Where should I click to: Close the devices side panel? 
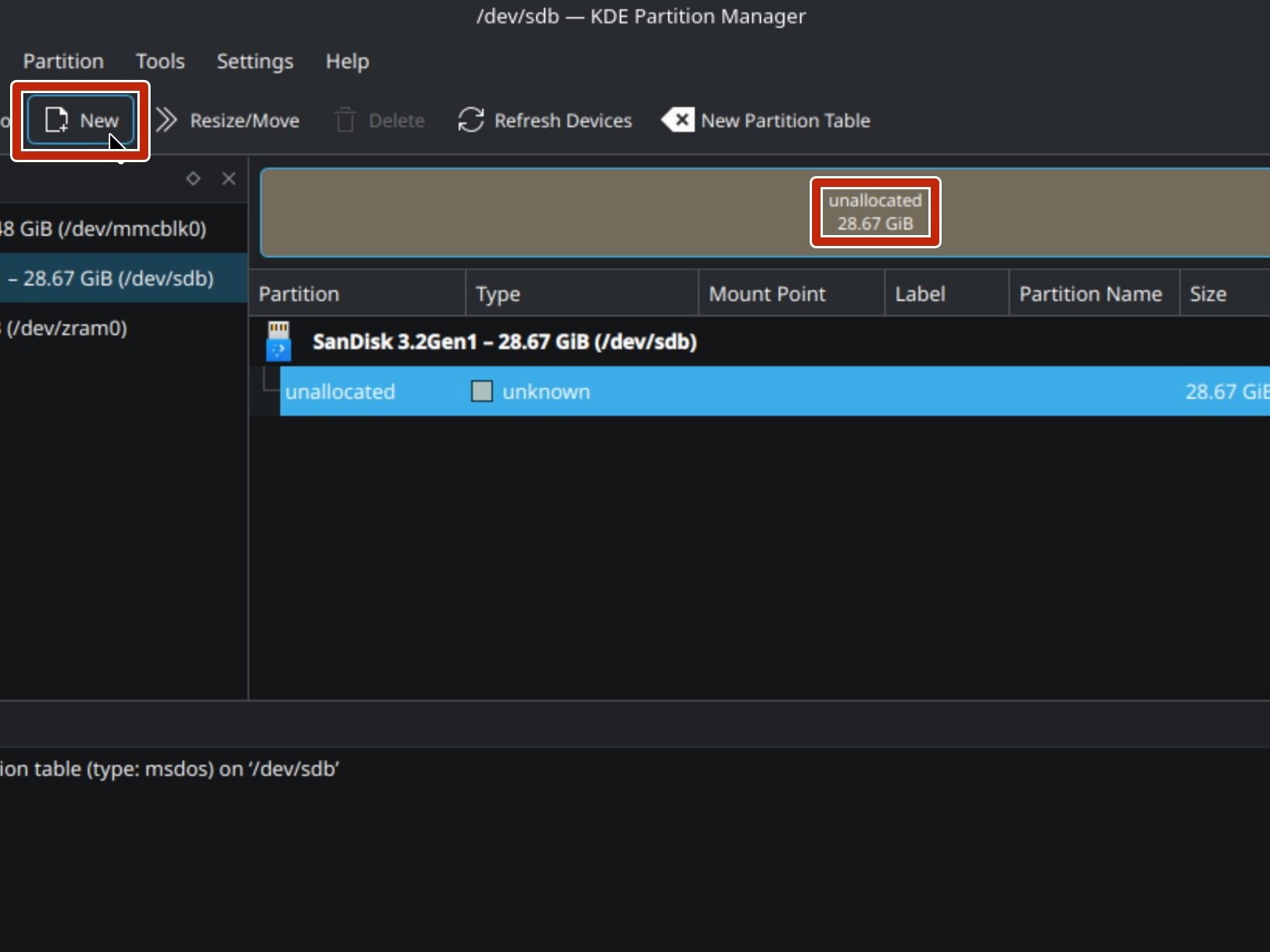click(228, 178)
